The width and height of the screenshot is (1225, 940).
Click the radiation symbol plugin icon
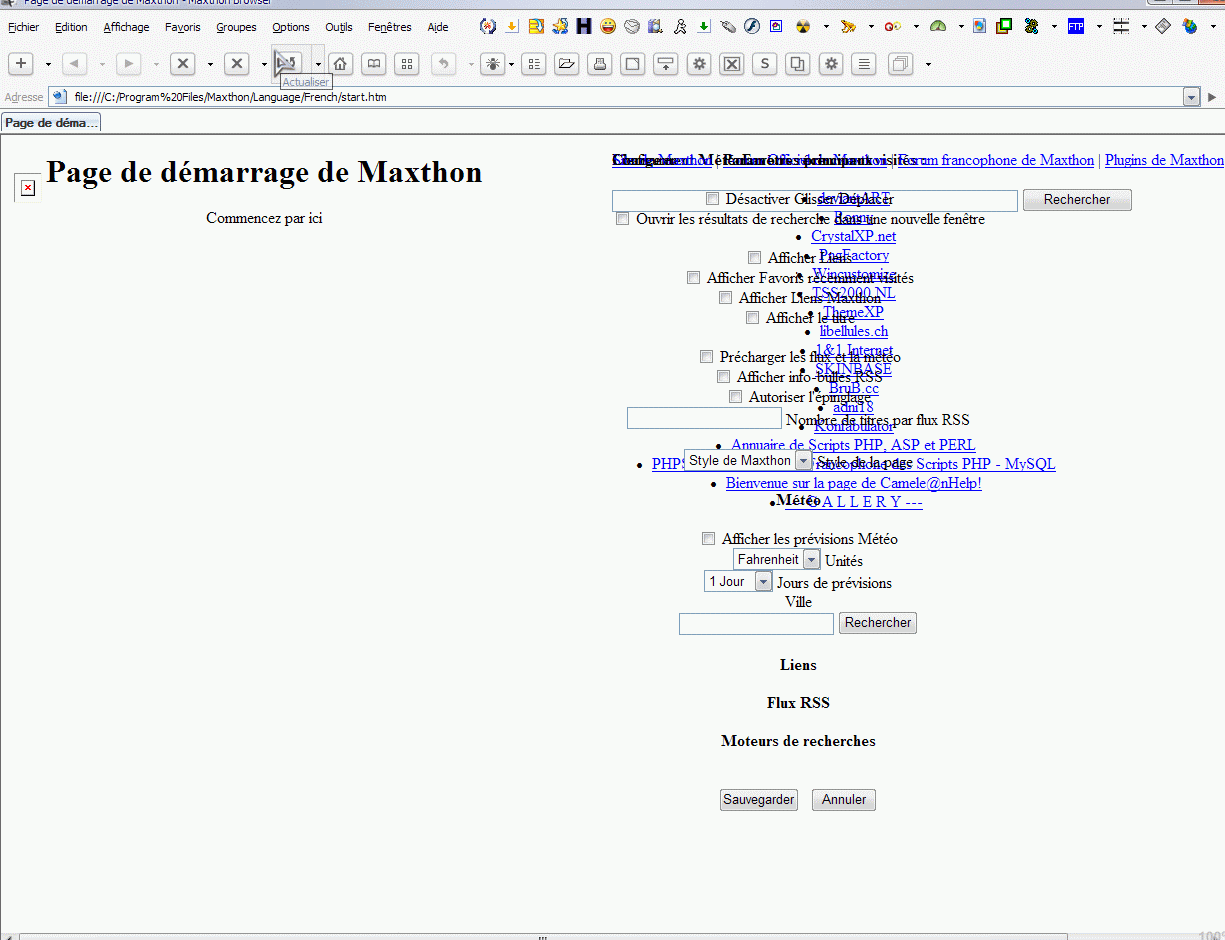tap(803, 27)
